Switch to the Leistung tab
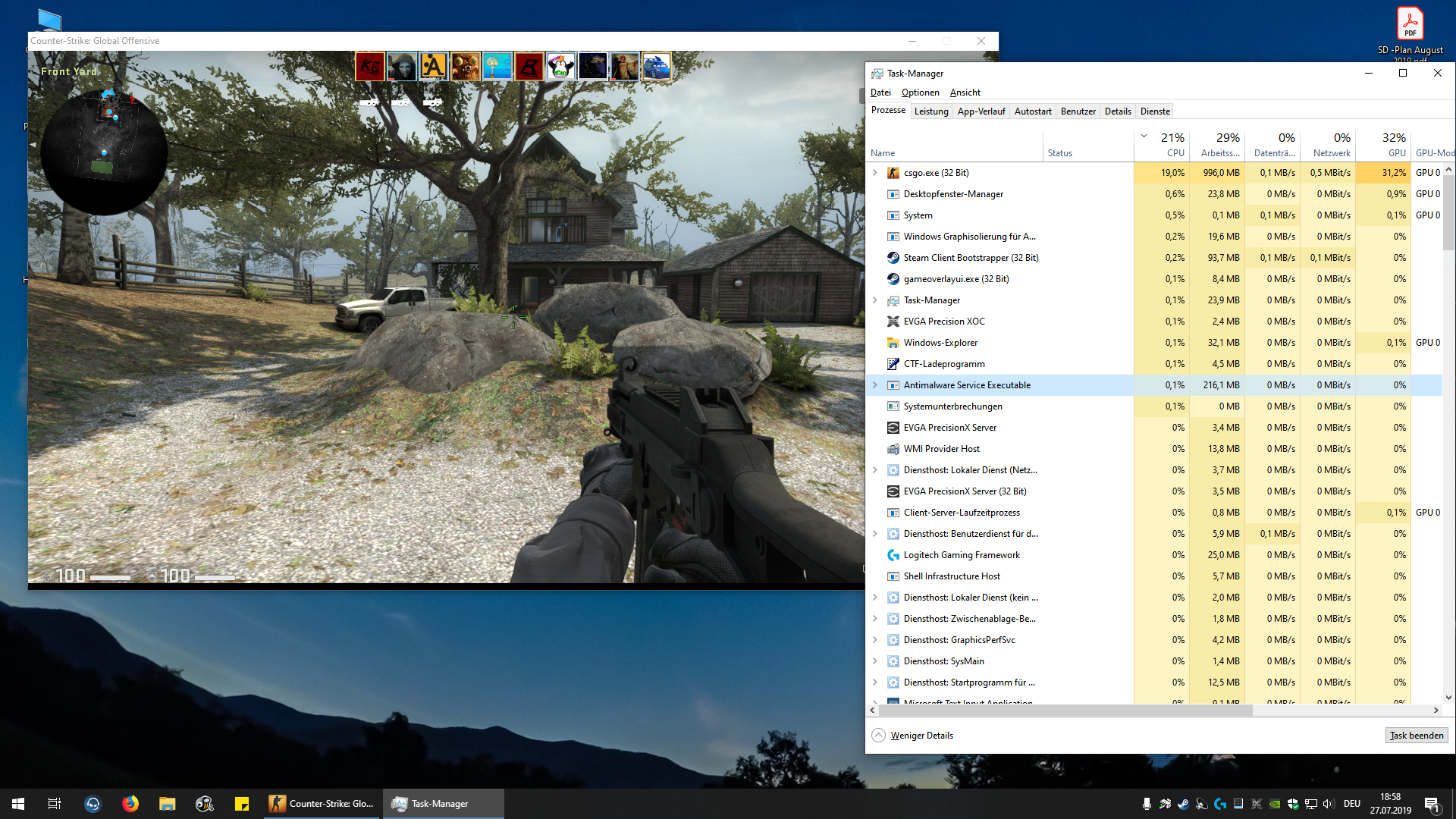 (931, 111)
